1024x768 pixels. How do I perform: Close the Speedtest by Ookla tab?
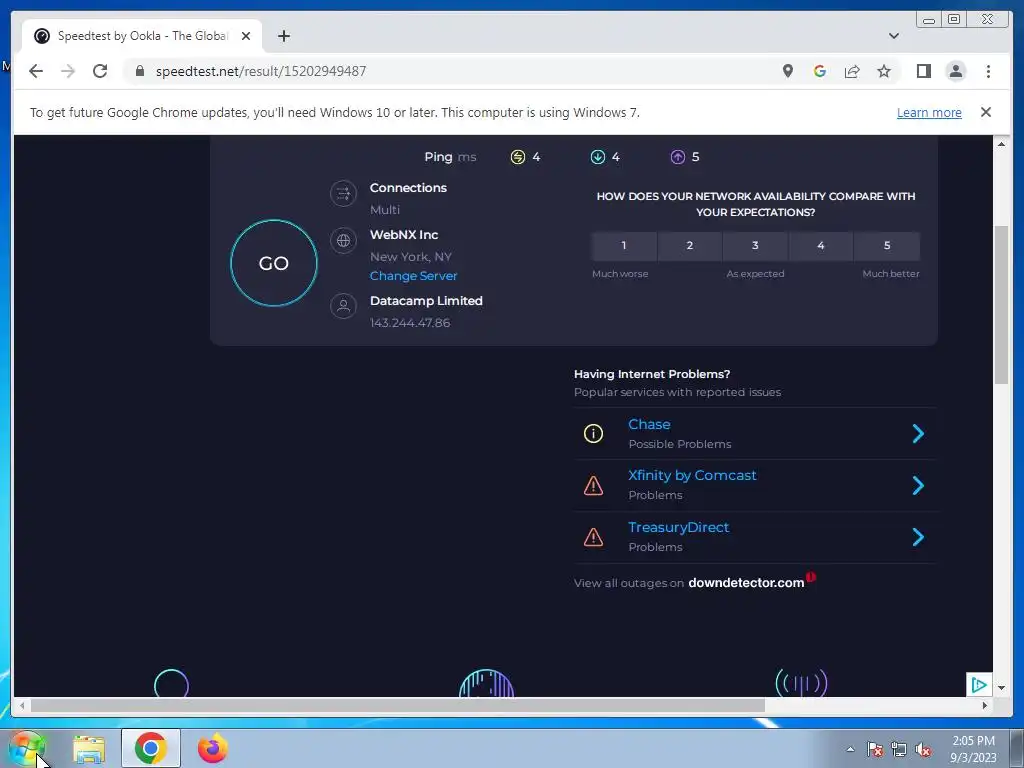[246, 36]
